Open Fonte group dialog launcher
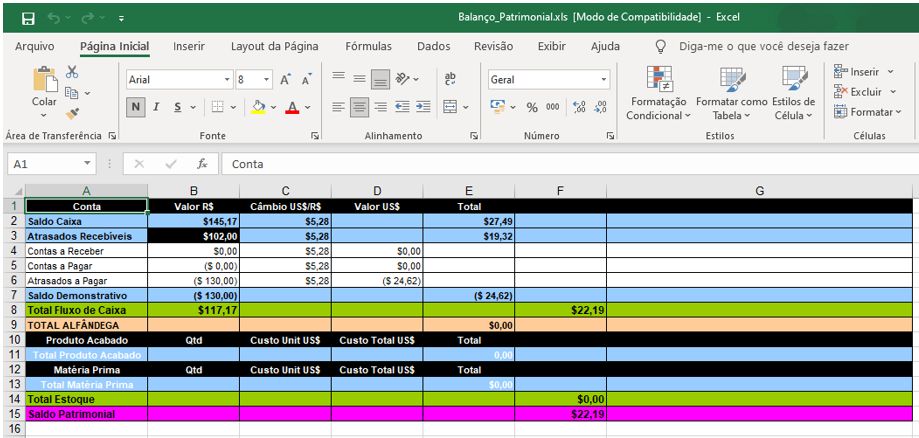Viewport: 919px width, 438px height. pos(315,136)
